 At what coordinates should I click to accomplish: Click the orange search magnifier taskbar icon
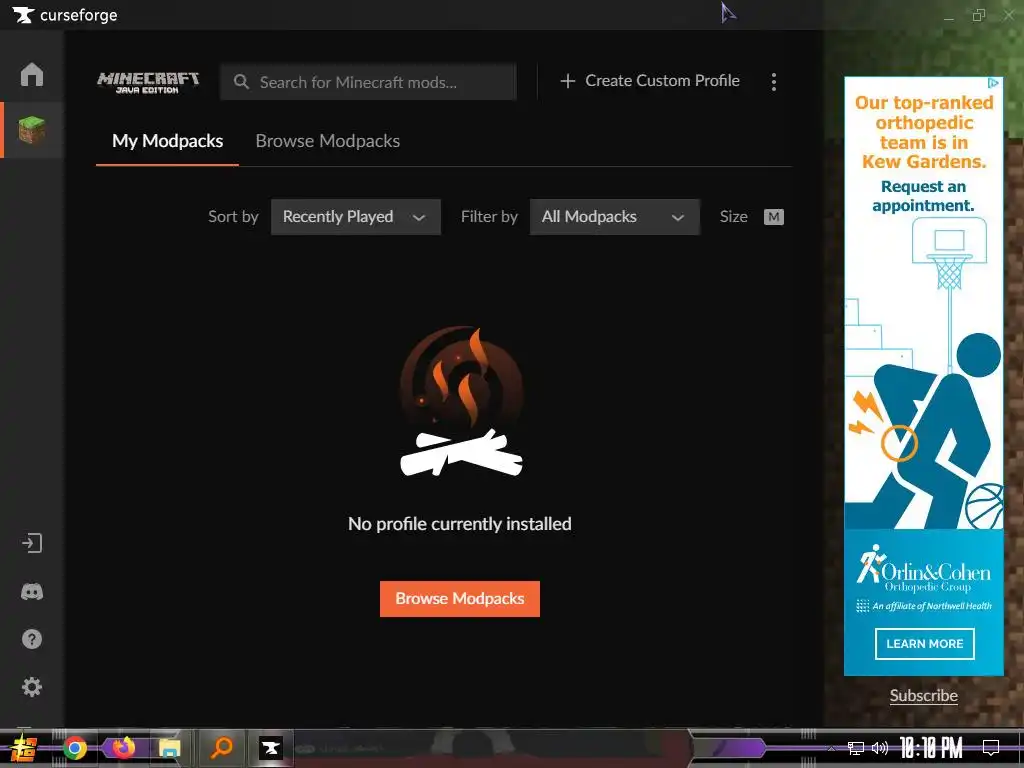coord(221,747)
